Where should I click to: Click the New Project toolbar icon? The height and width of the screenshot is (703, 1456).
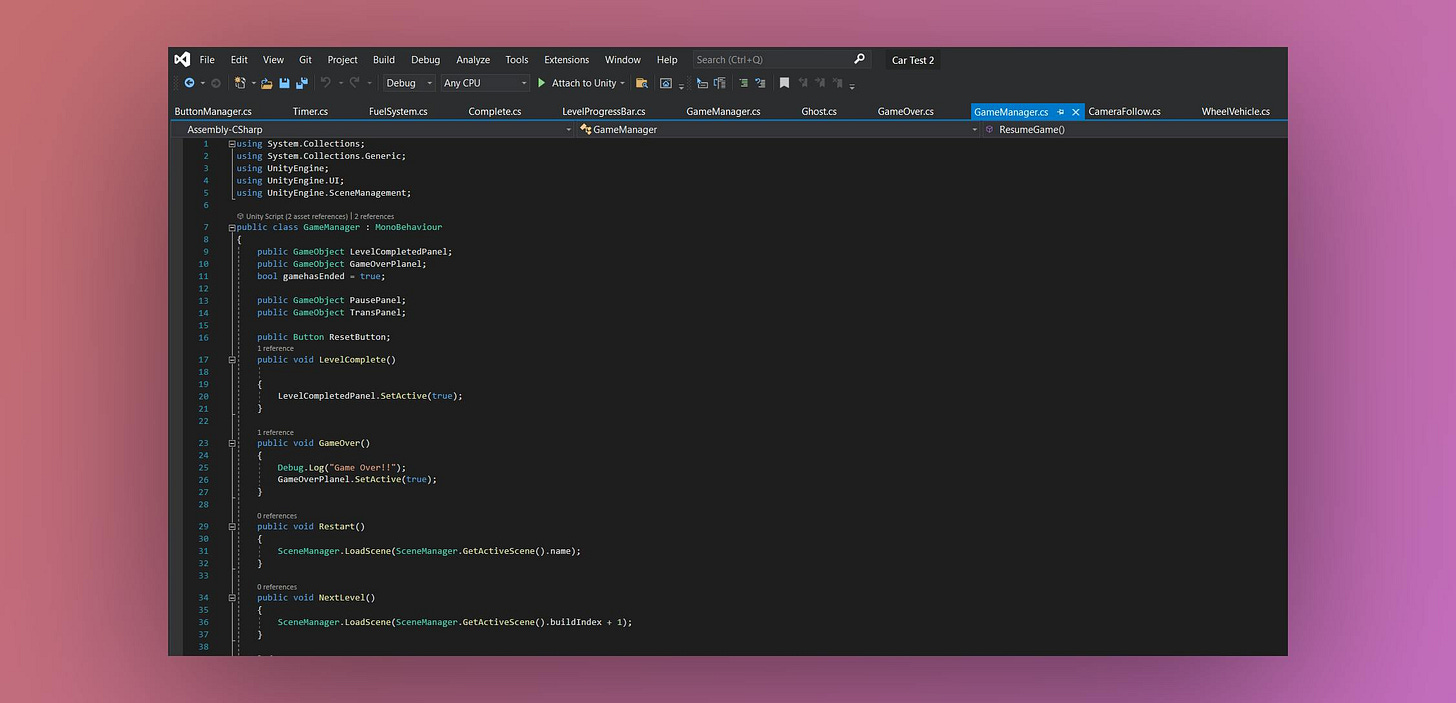239,83
